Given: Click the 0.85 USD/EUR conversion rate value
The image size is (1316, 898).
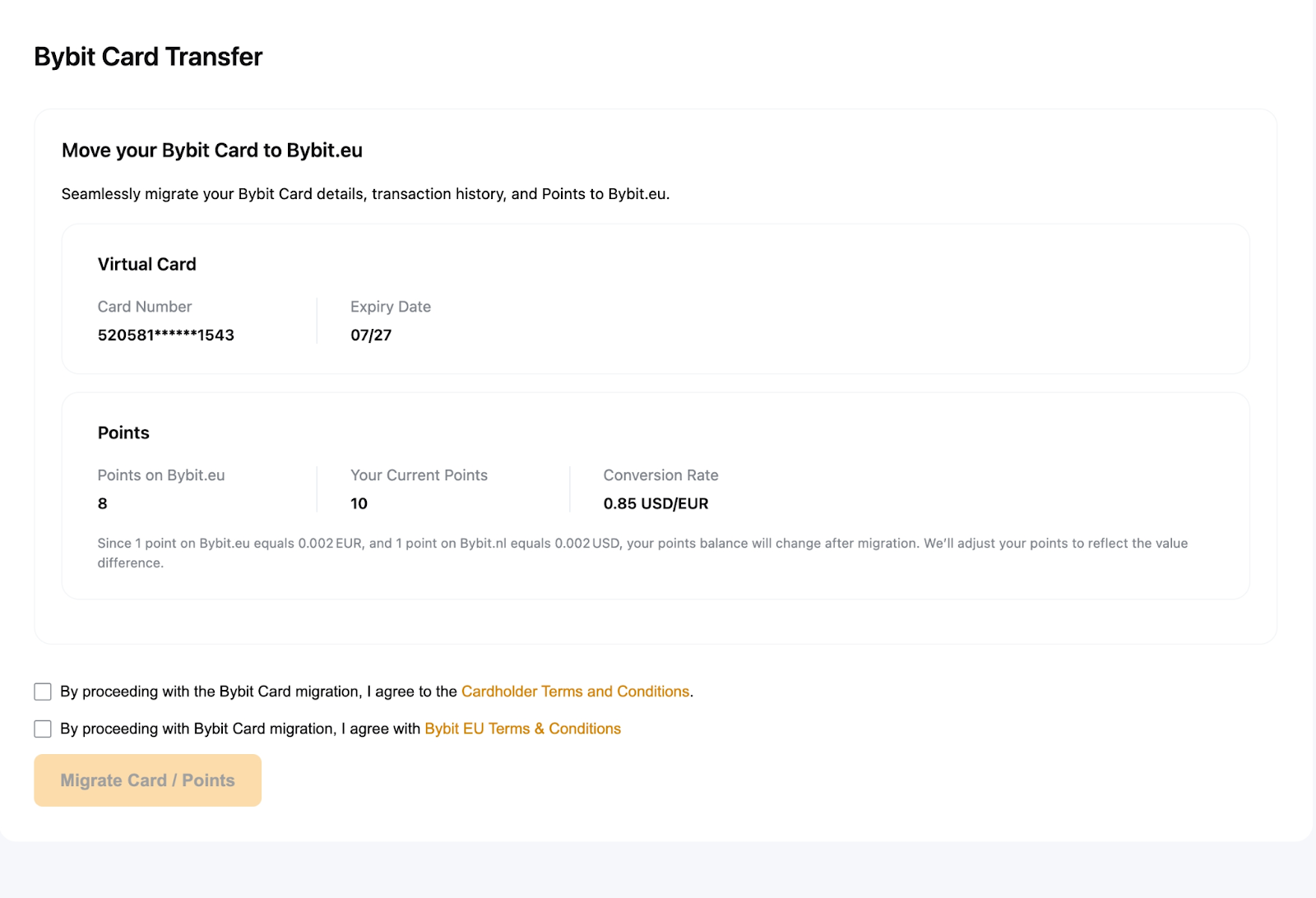Looking at the screenshot, I should [656, 503].
